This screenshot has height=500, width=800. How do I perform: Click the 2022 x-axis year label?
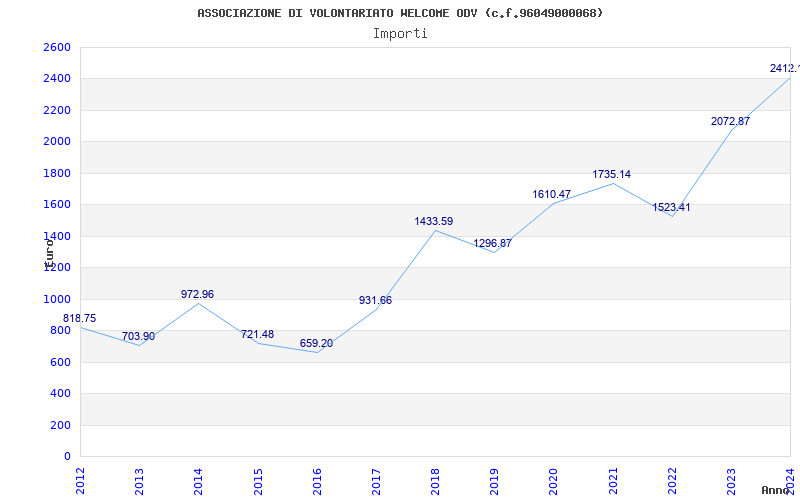click(x=672, y=481)
